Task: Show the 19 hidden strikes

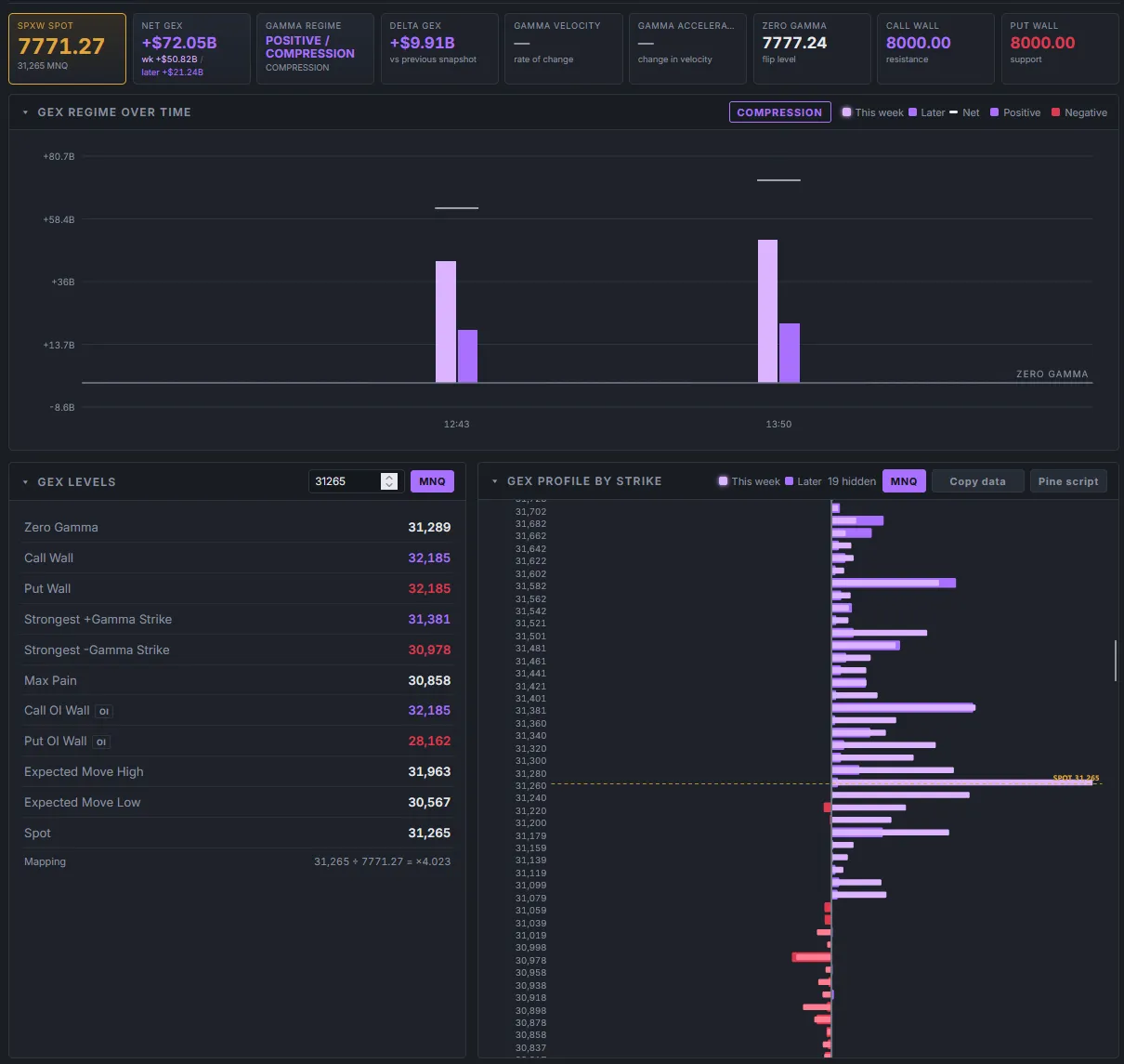Action: [x=852, y=481]
